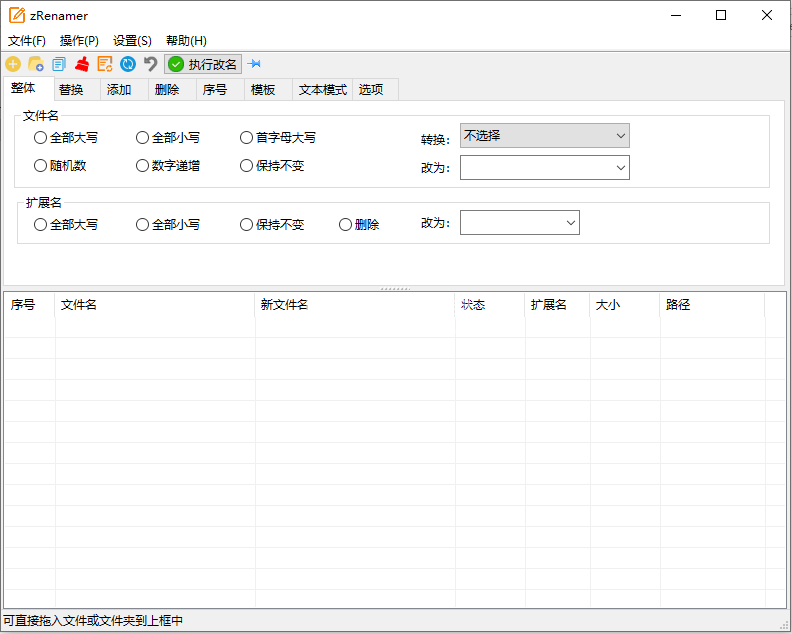Click the blue circular refresh icon
Screen dimensions: 792x634
tap(128, 64)
